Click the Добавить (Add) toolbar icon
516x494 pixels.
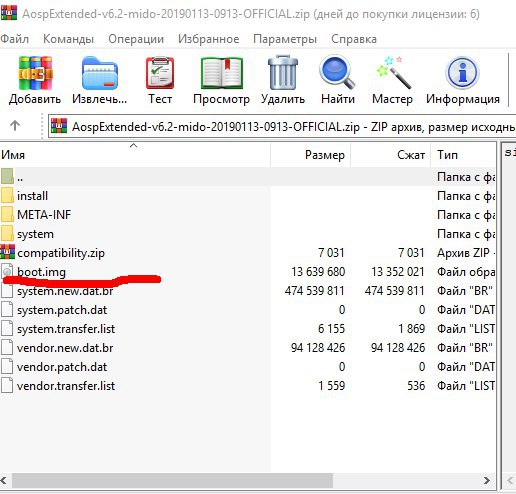35,73
